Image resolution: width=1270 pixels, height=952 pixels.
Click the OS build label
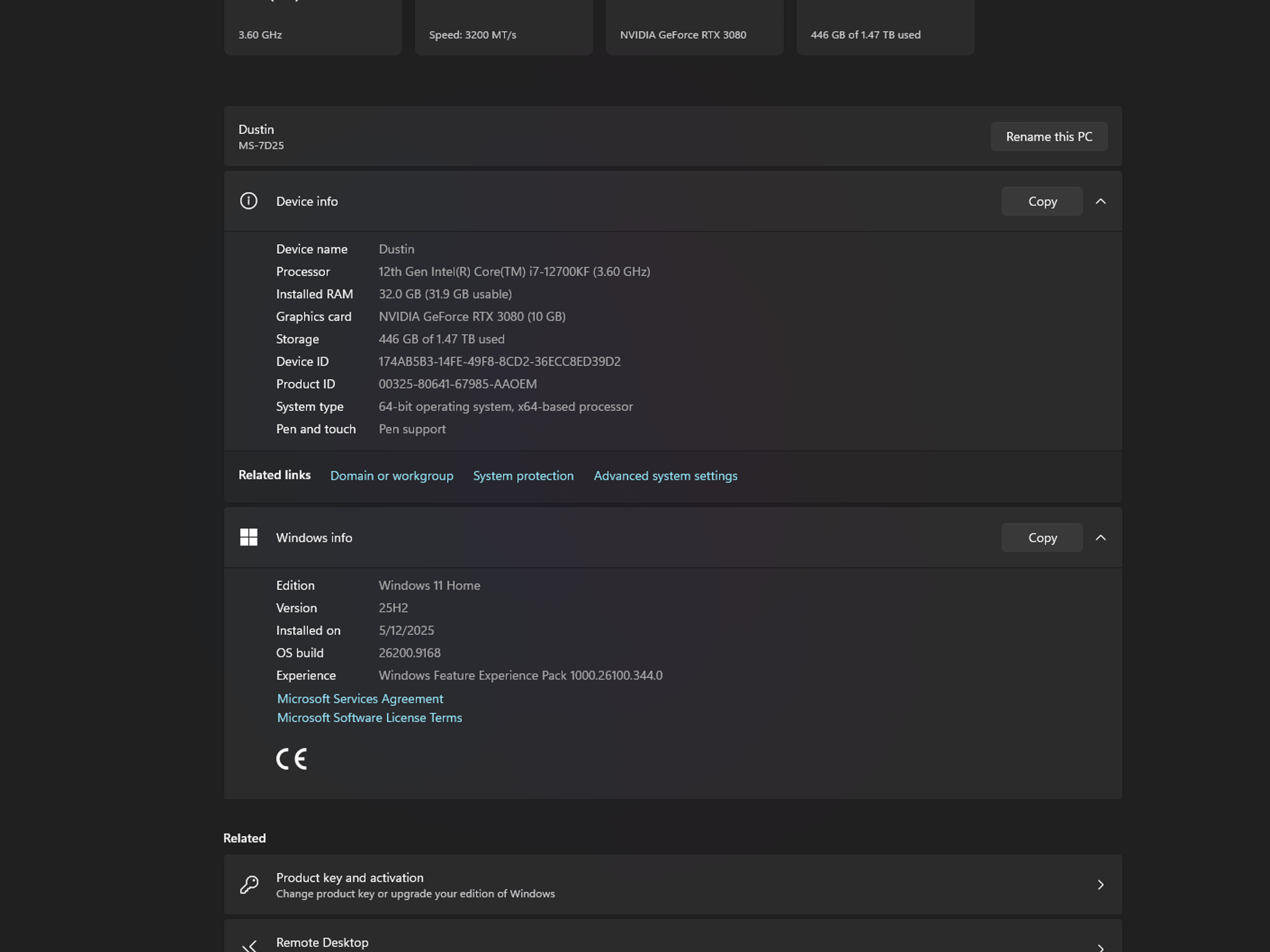pyautogui.click(x=300, y=653)
